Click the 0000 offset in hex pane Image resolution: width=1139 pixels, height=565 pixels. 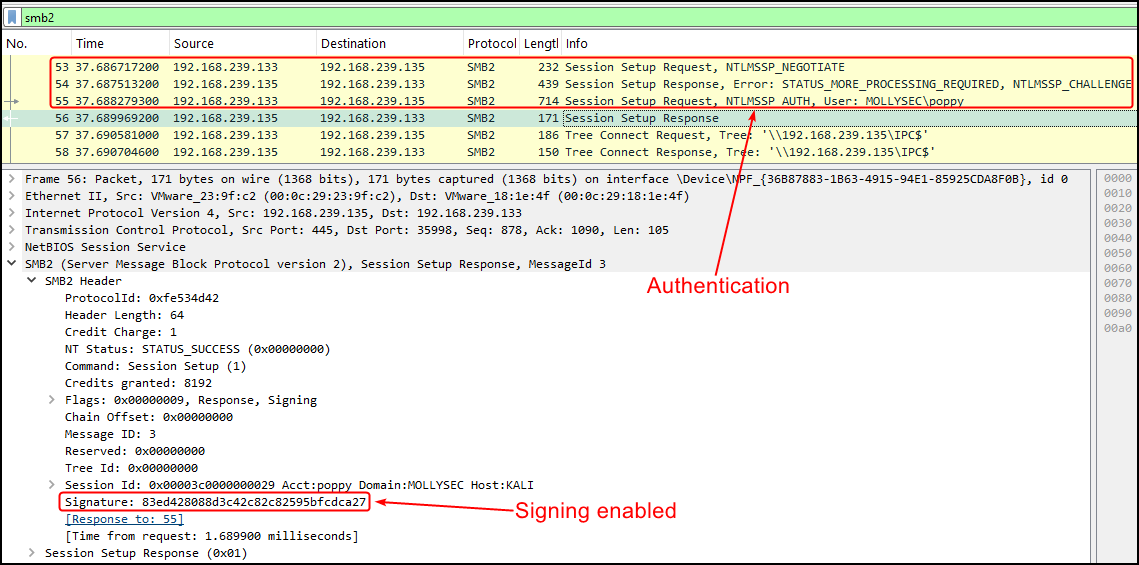[1118, 179]
